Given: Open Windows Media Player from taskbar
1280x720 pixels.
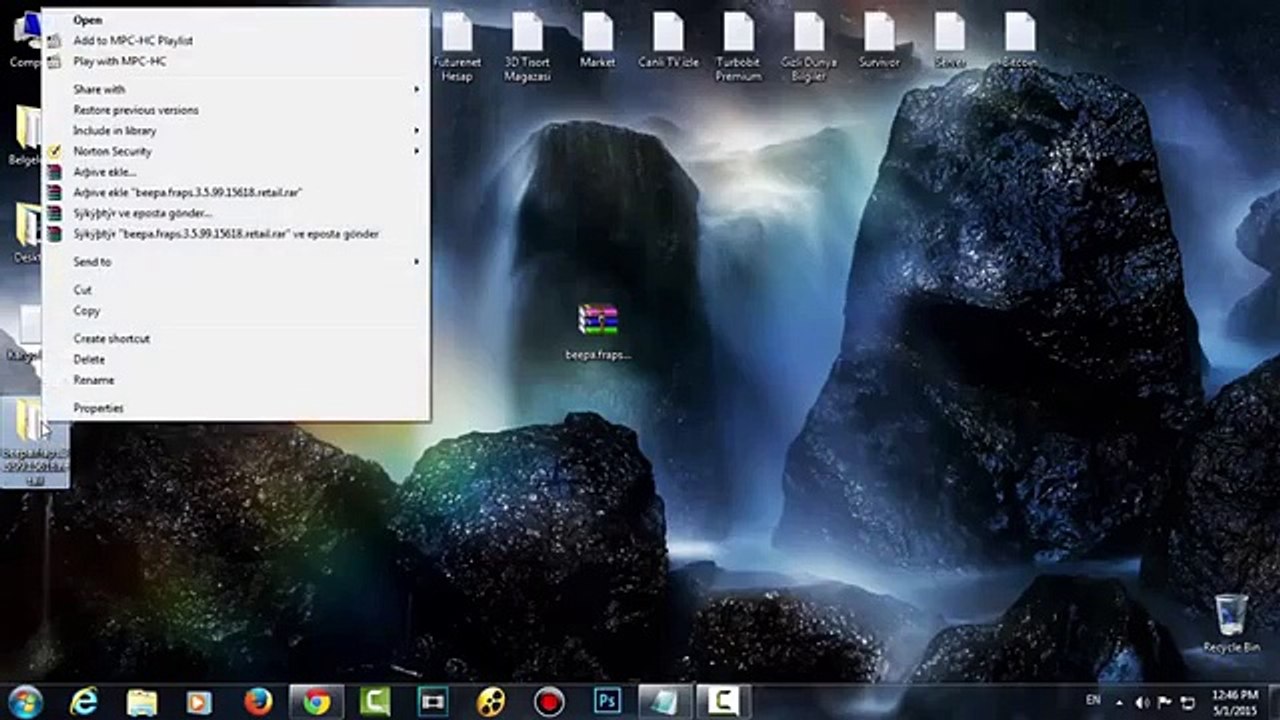Looking at the screenshot, I should tap(200, 702).
